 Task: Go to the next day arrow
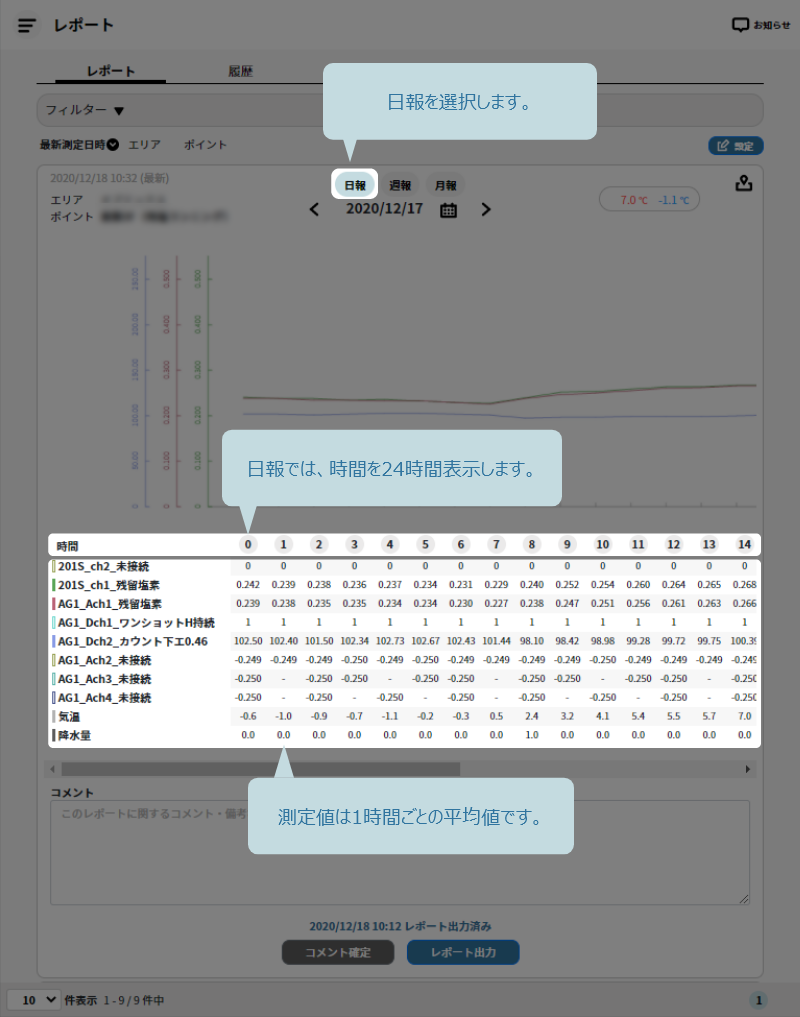point(486,209)
